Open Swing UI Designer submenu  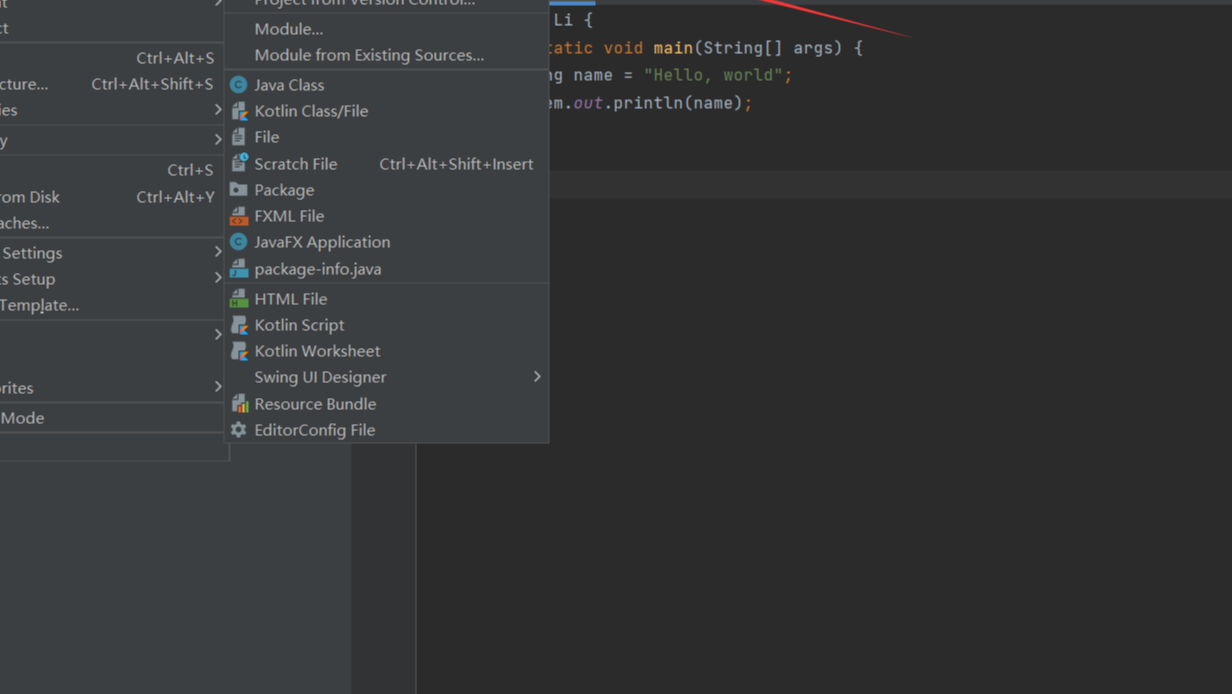(386, 377)
